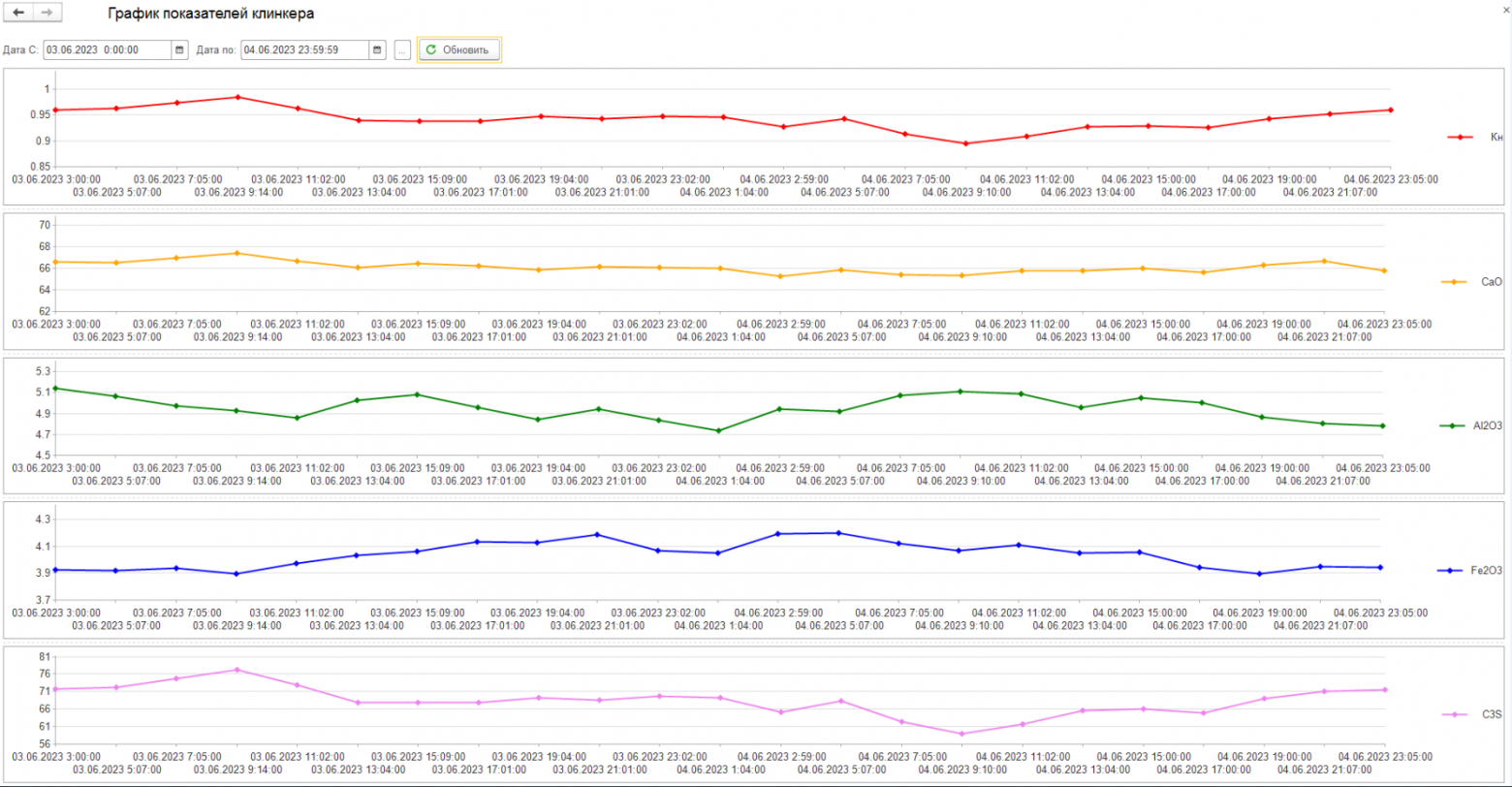
Task: Click 03.06.2023 9:14:00 label under CaO chart
Action: 238,337
